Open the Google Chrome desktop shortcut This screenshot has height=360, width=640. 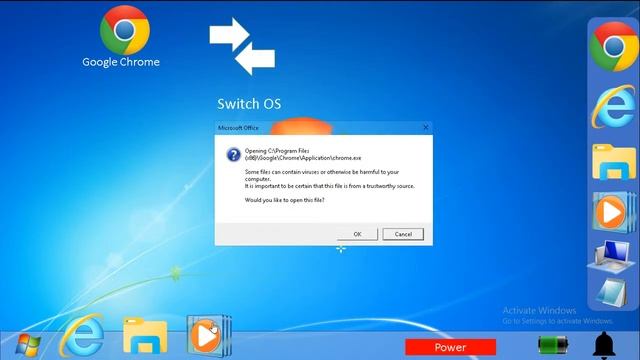(x=124, y=30)
